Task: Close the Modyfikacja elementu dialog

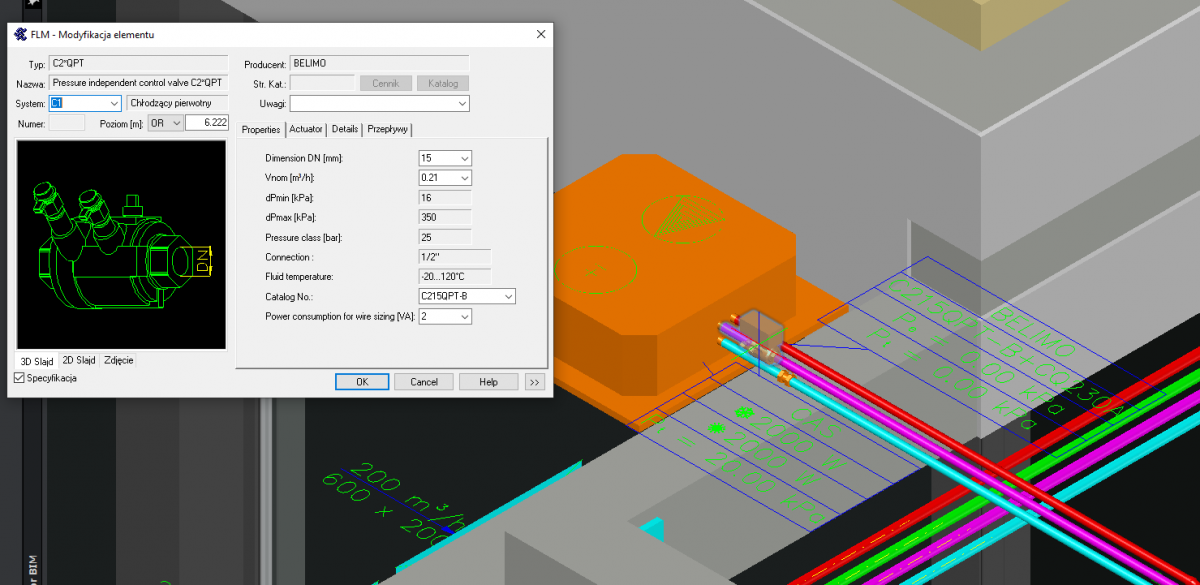Action: (x=541, y=35)
